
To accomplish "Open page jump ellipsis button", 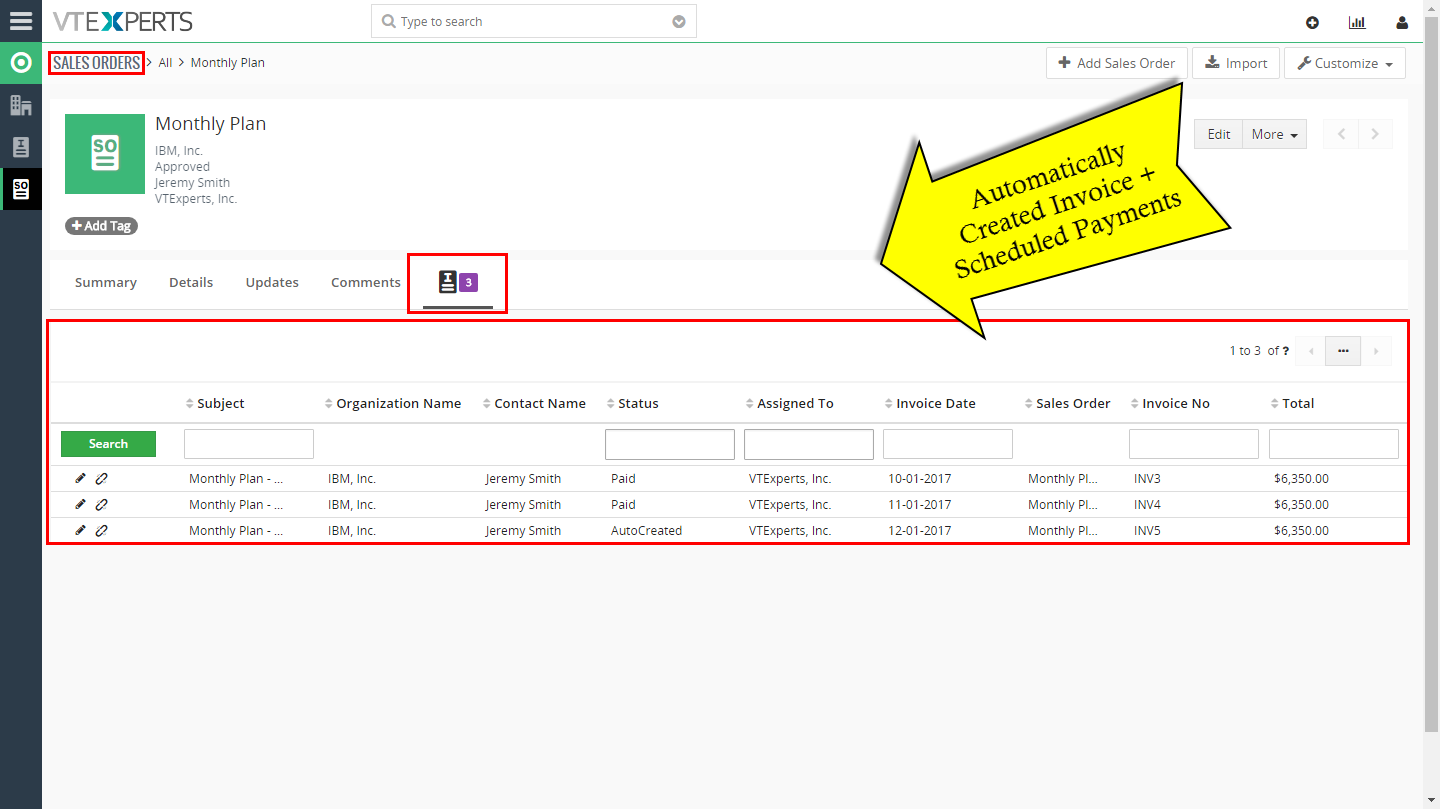I will click(x=1343, y=351).
